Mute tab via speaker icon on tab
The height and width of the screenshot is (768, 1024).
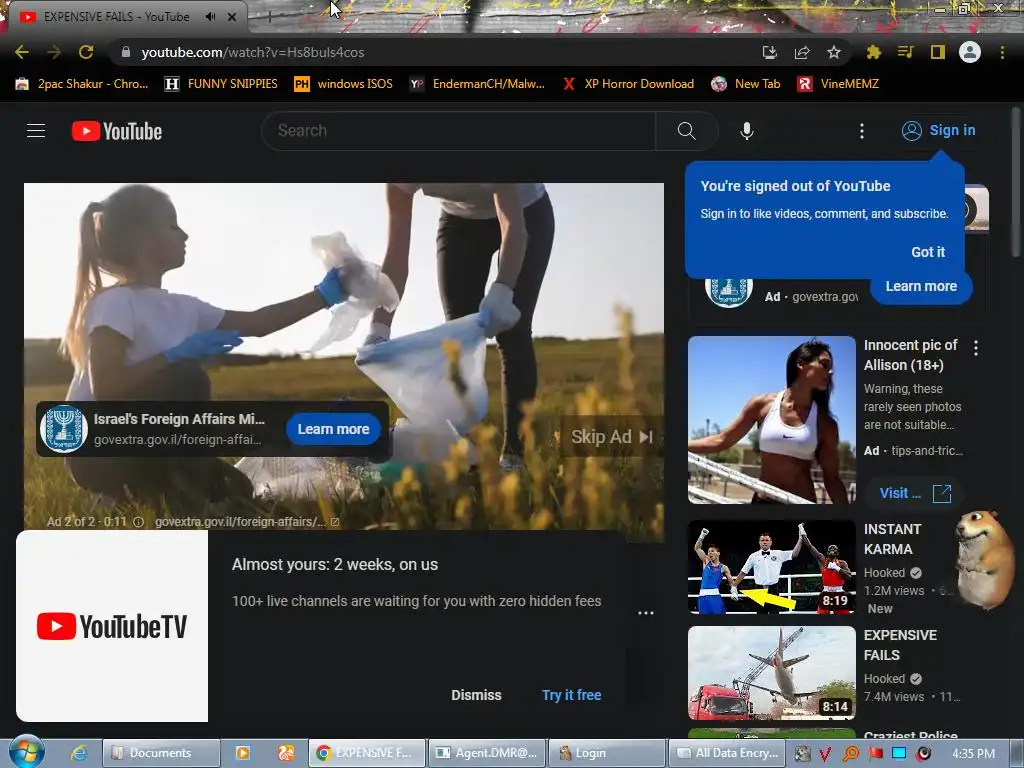pos(210,17)
